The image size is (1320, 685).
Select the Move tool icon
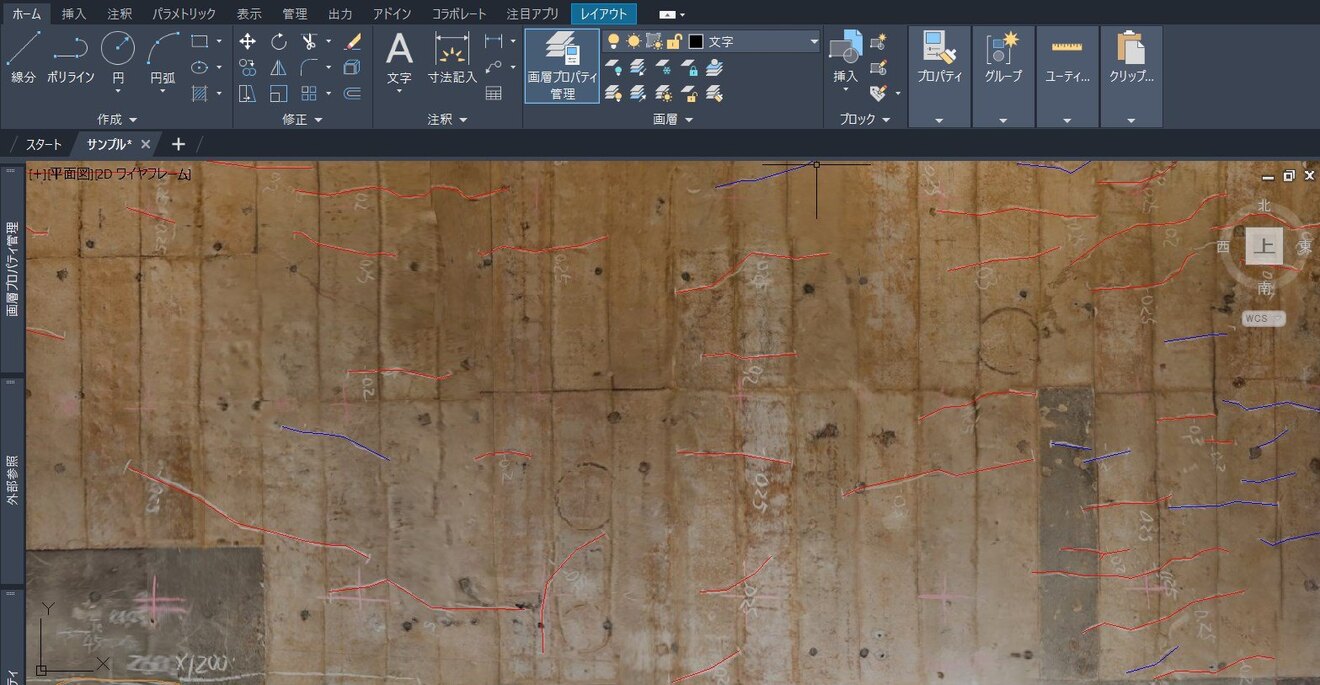tap(248, 41)
